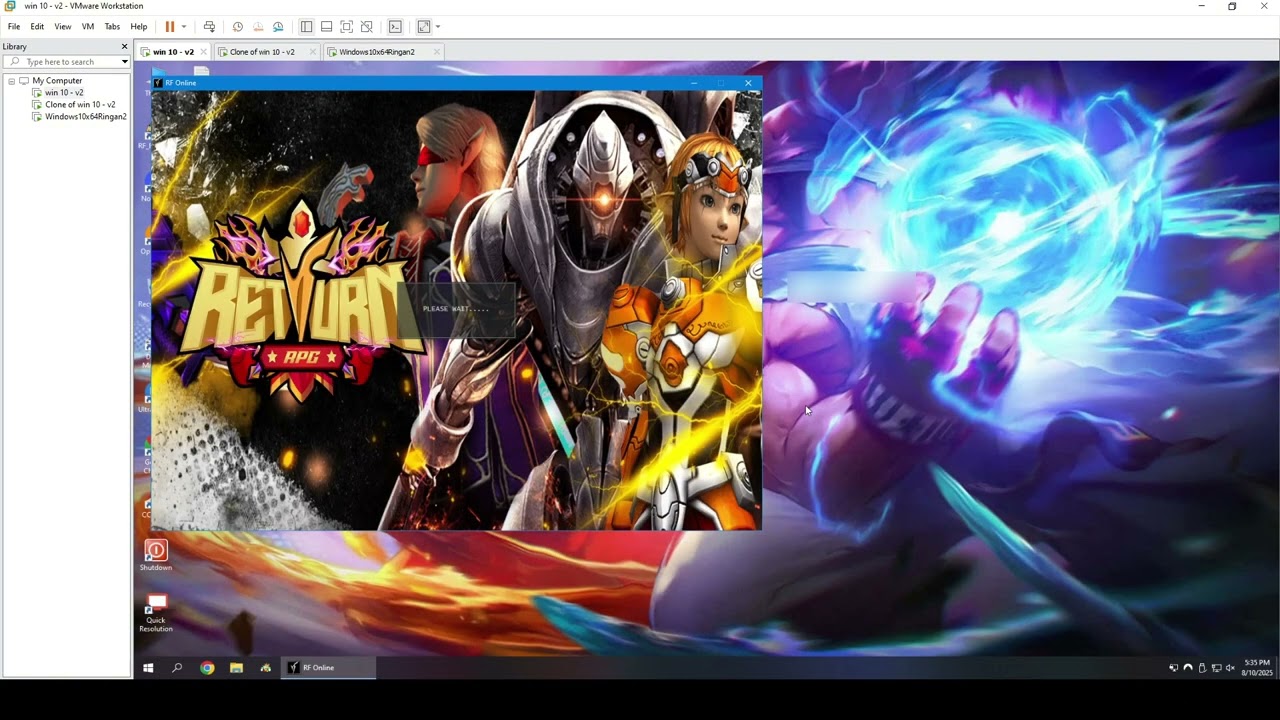Open the console view icon

(395, 27)
